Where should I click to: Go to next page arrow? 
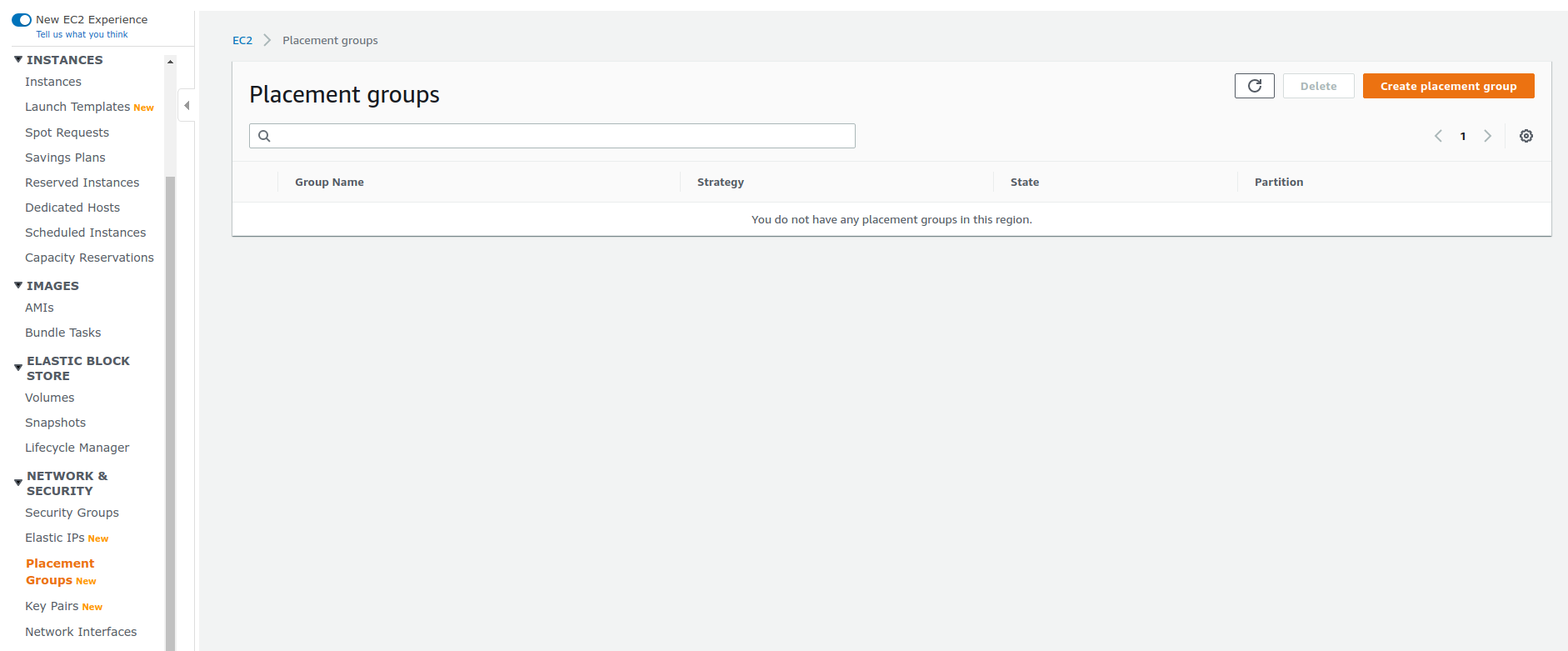click(1487, 136)
